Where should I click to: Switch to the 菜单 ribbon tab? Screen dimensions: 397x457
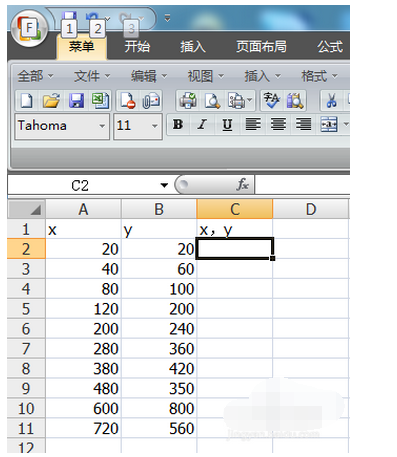tap(82, 47)
